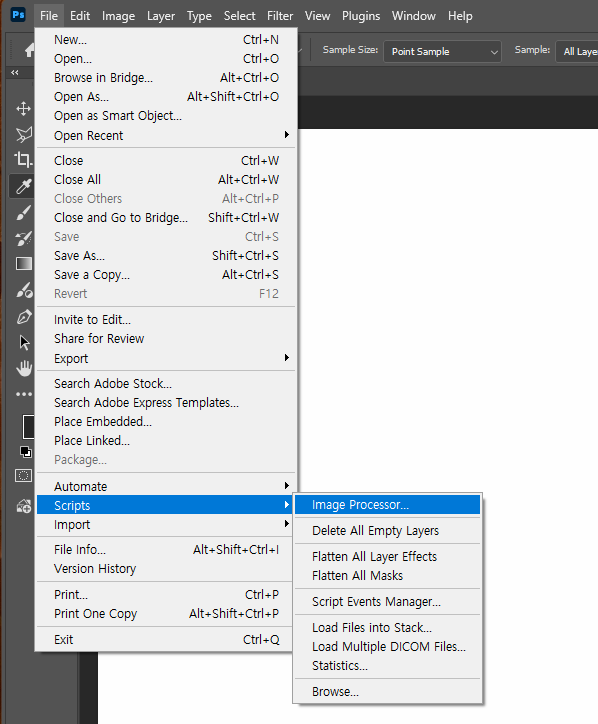The width and height of the screenshot is (598, 724).
Task: Select the Pen tool
Action: click(24, 317)
